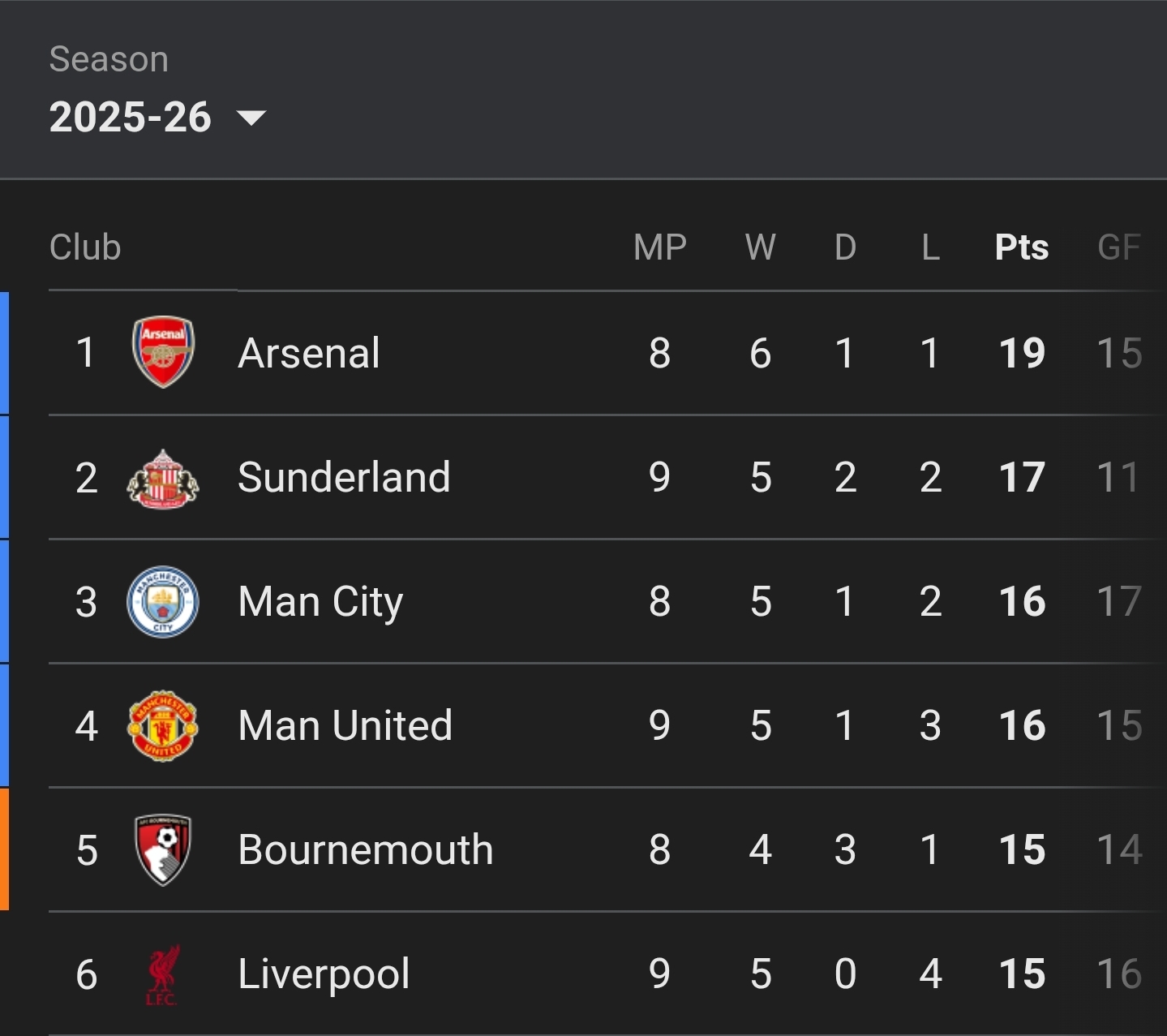Click Arsenal's 19 points value

coord(1022,353)
